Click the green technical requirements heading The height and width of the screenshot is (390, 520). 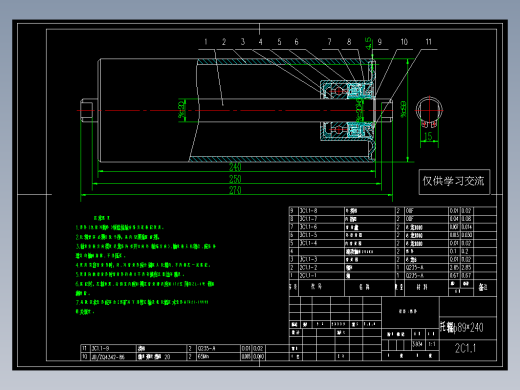pyautogui.click(x=102, y=218)
